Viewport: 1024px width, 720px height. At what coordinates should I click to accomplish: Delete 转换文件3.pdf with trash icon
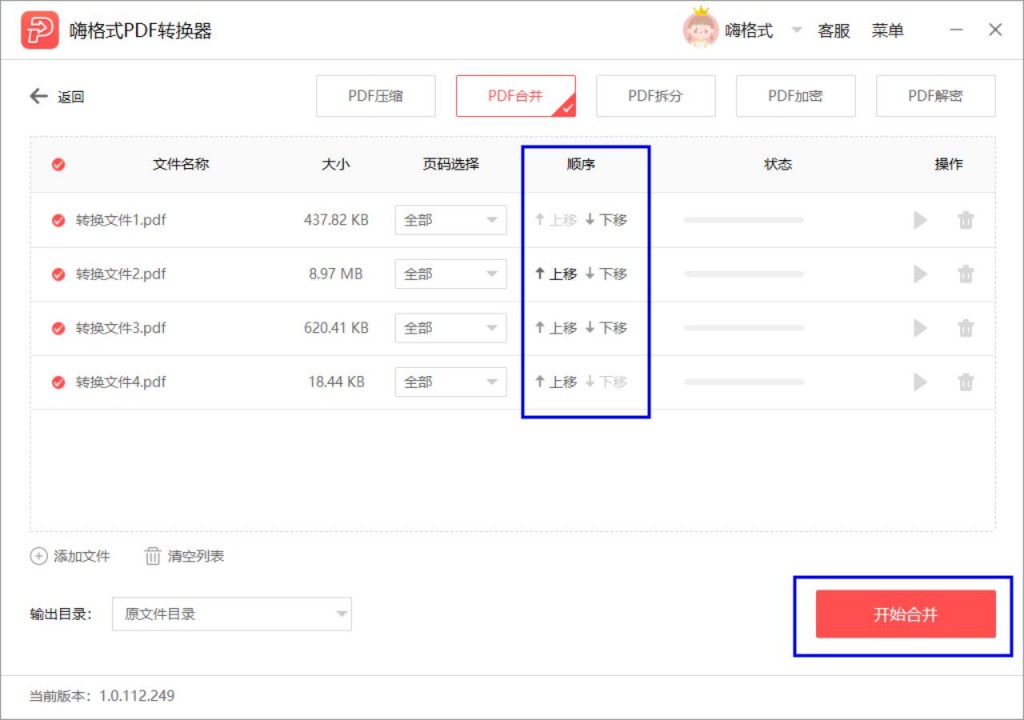(x=966, y=328)
